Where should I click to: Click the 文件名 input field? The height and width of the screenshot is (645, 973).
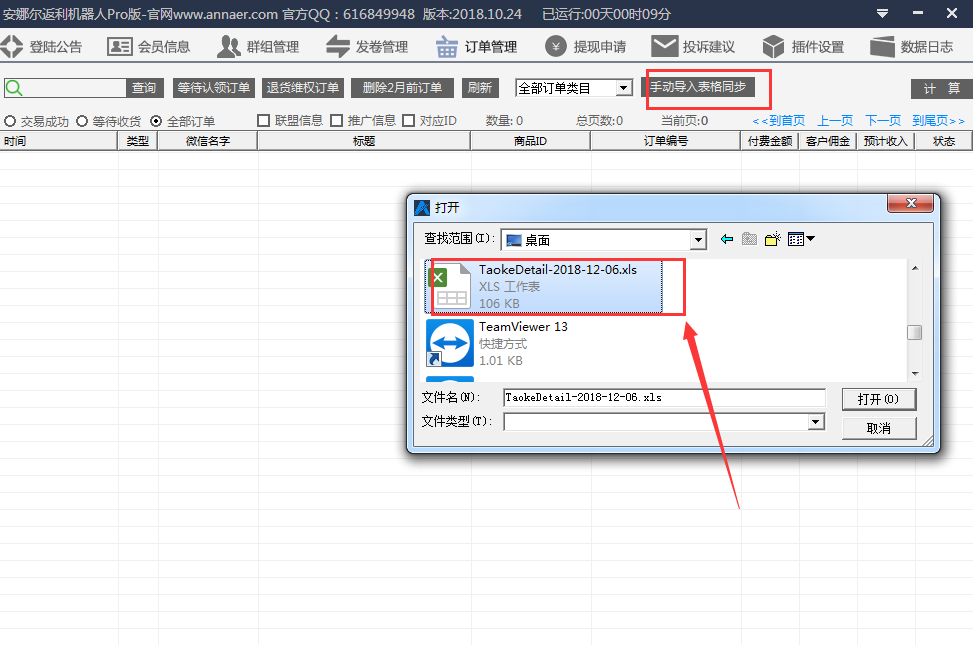point(664,398)
